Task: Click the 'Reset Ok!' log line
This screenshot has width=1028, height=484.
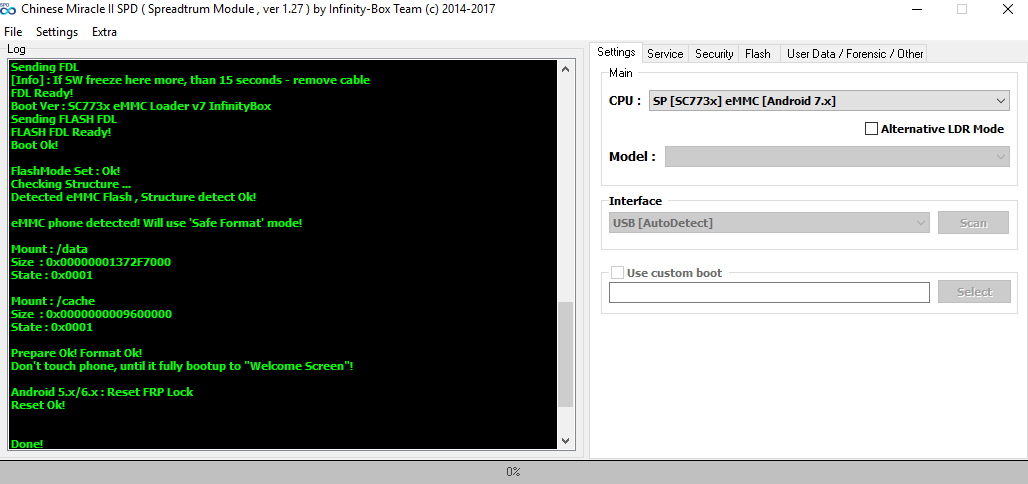Action: (x=38, y=405)
